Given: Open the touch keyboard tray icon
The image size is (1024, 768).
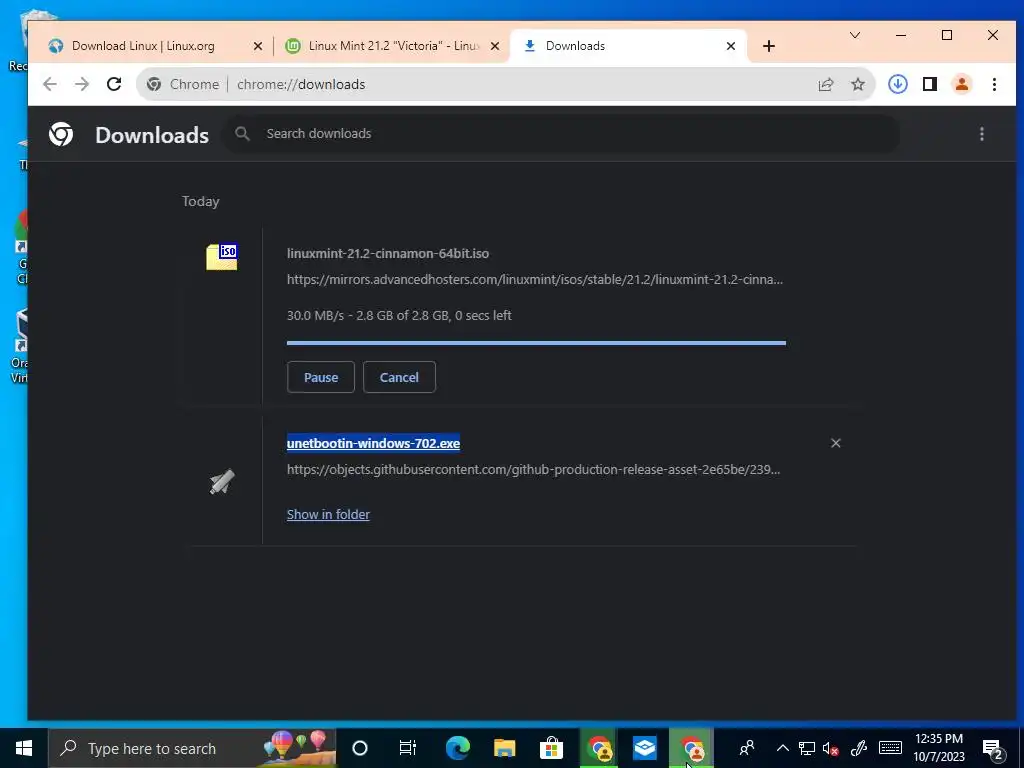Looking at the screenshot, I should (890, 748).
